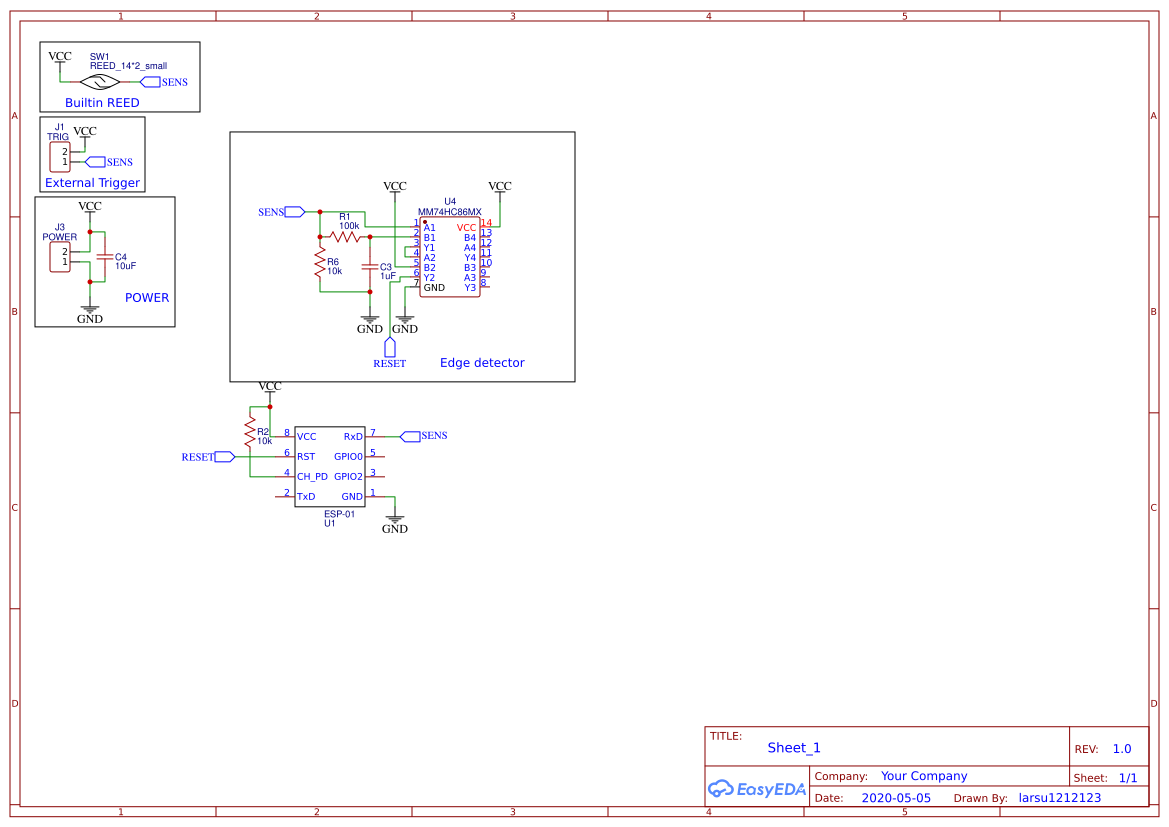The height and width of the screenshot is (827, 1169).
Task: Click the 'Sheet_1' title text
Action: (794, 748)
